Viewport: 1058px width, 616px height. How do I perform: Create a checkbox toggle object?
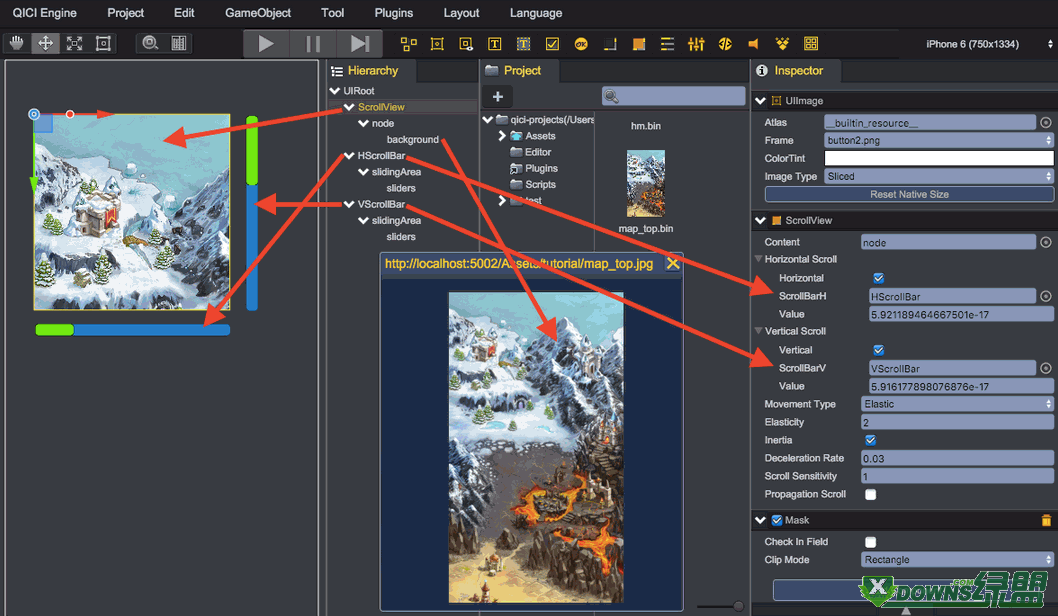pos(552,44)
